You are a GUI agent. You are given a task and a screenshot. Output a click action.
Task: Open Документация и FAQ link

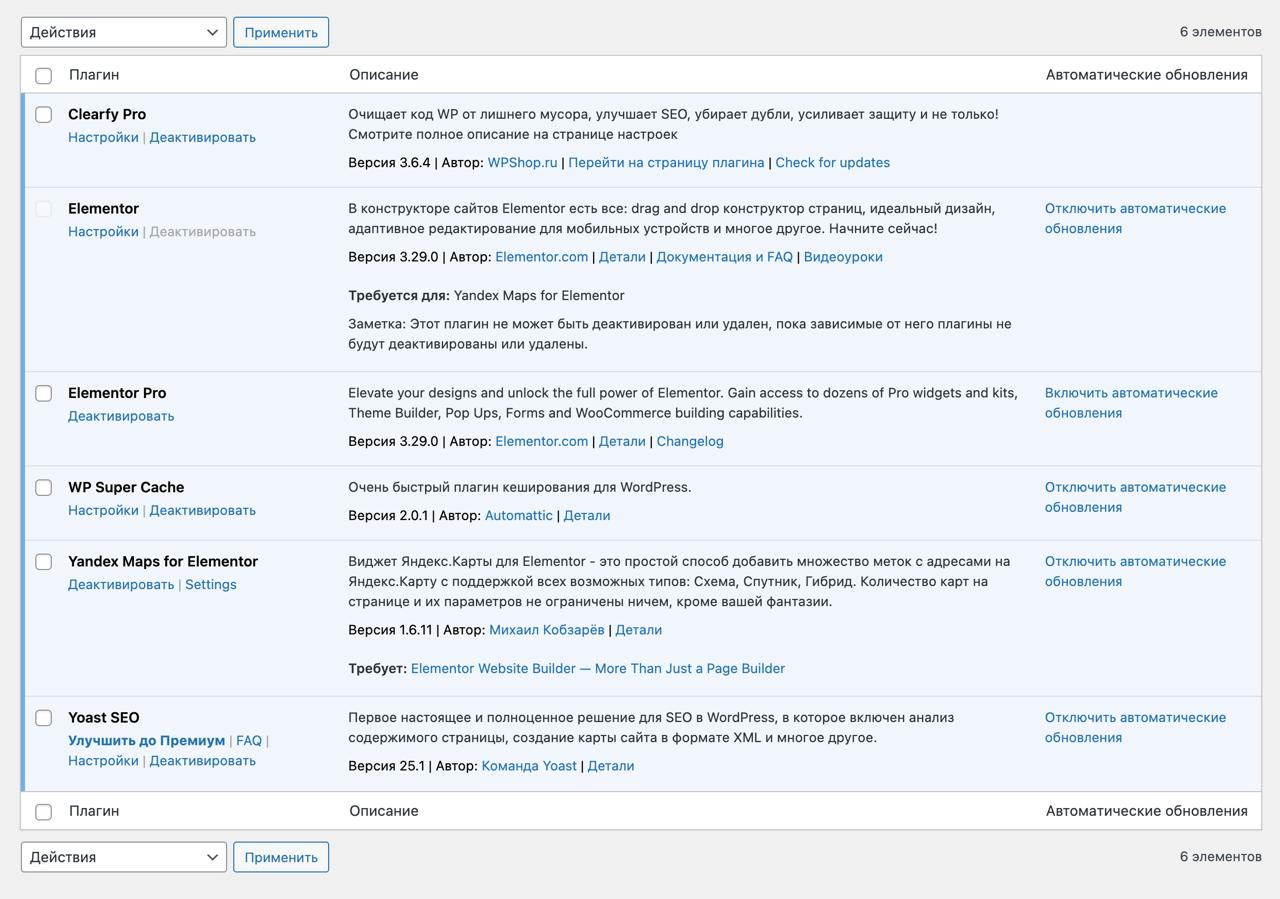pyautogui.click(x=724, y=257)
